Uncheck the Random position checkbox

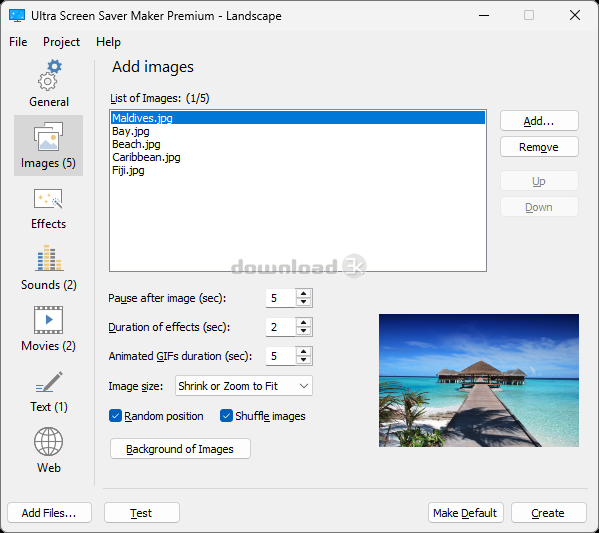[x=115, y=416]
